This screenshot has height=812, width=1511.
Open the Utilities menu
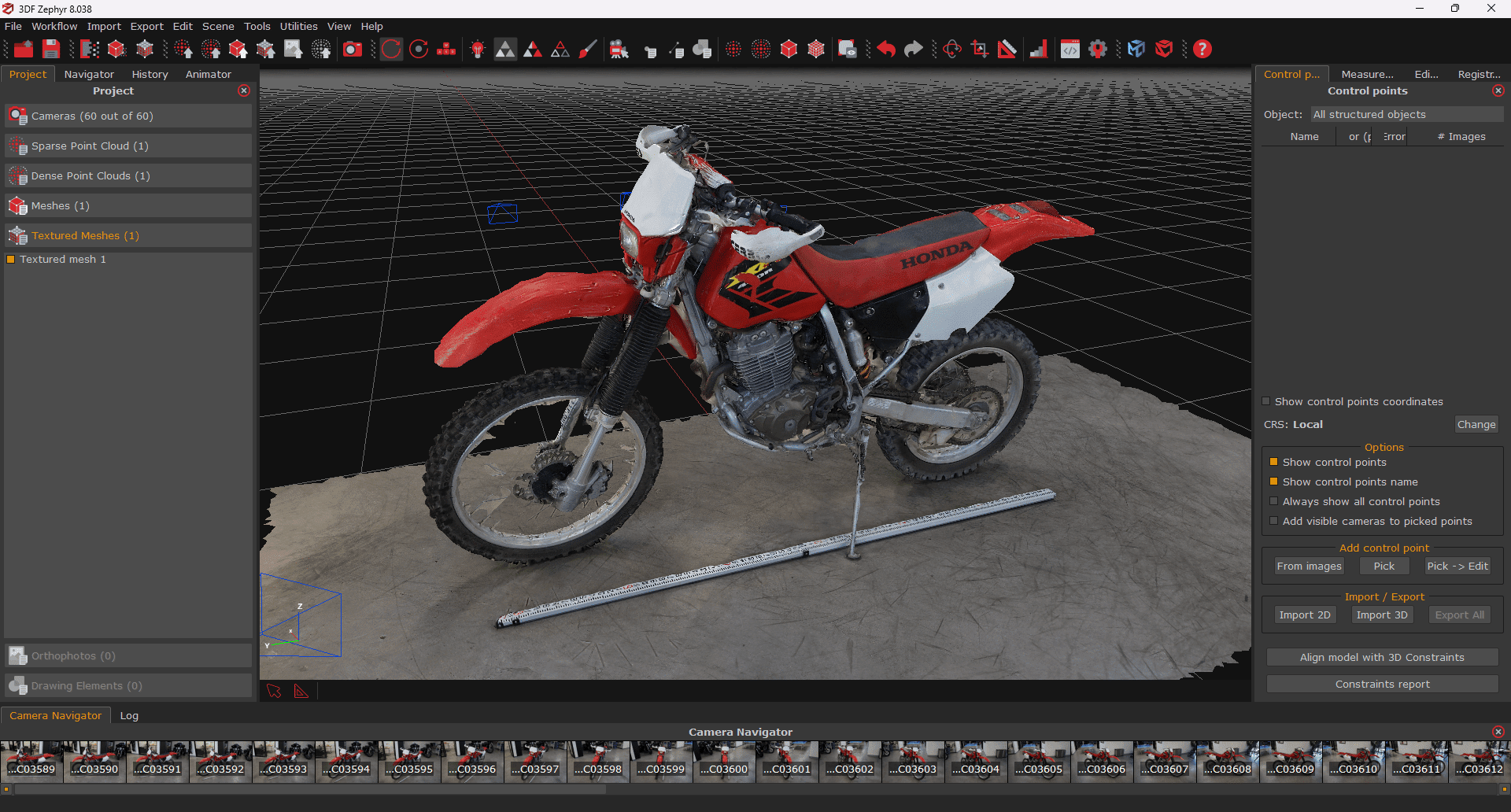[299, 26]
